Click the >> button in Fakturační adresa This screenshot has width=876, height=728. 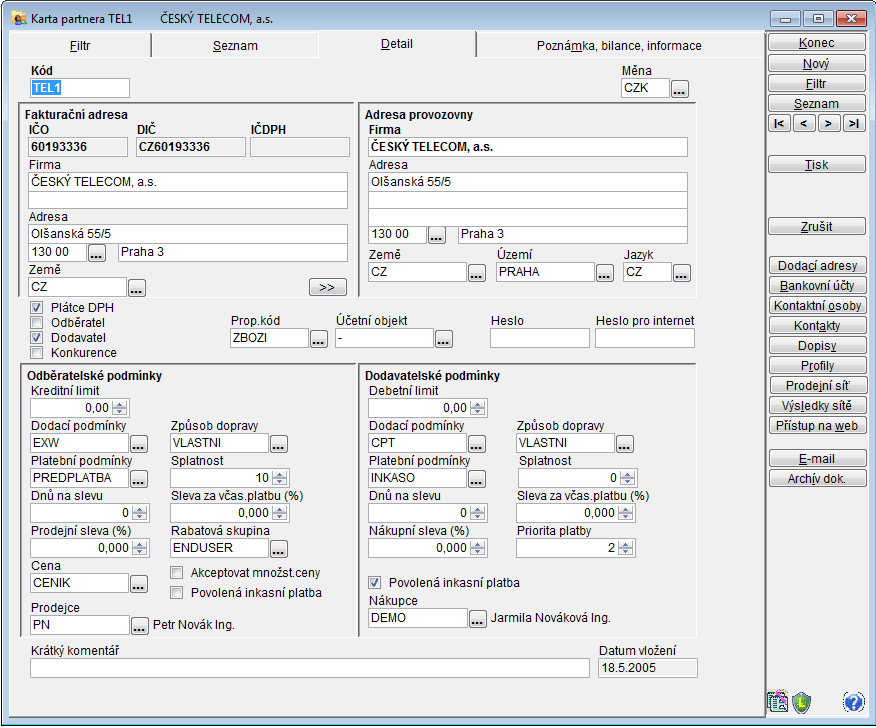(x=327, y=287)
